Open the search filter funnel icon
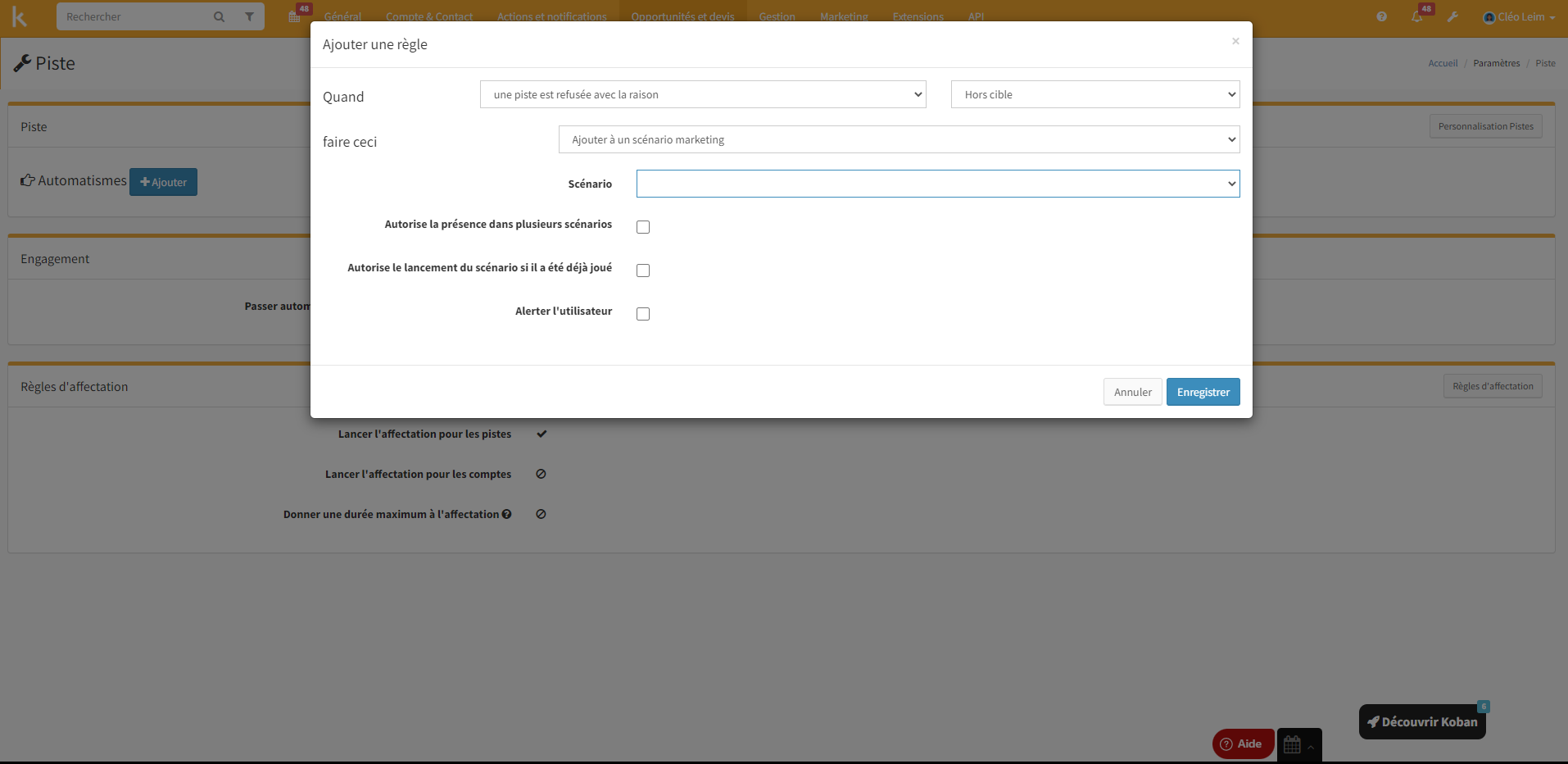The image size is (1568, 764). click(x=249, y=16)
